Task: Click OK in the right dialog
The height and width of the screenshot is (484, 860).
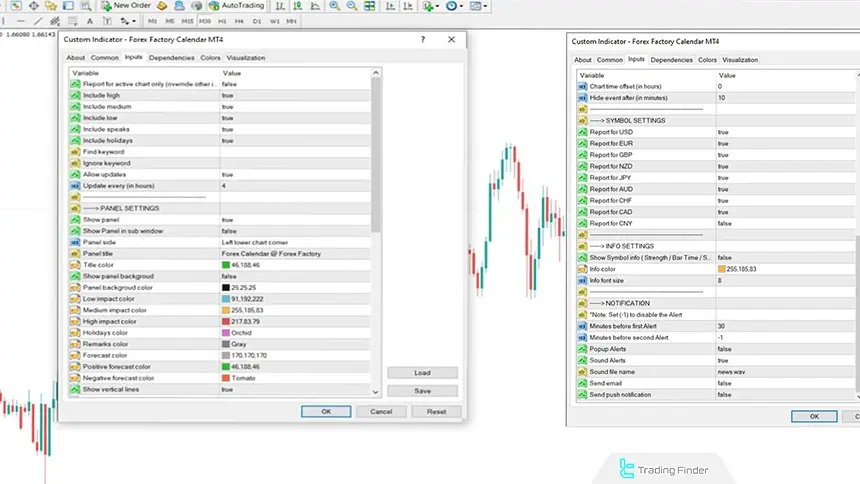Action: (x=814, y=417)
